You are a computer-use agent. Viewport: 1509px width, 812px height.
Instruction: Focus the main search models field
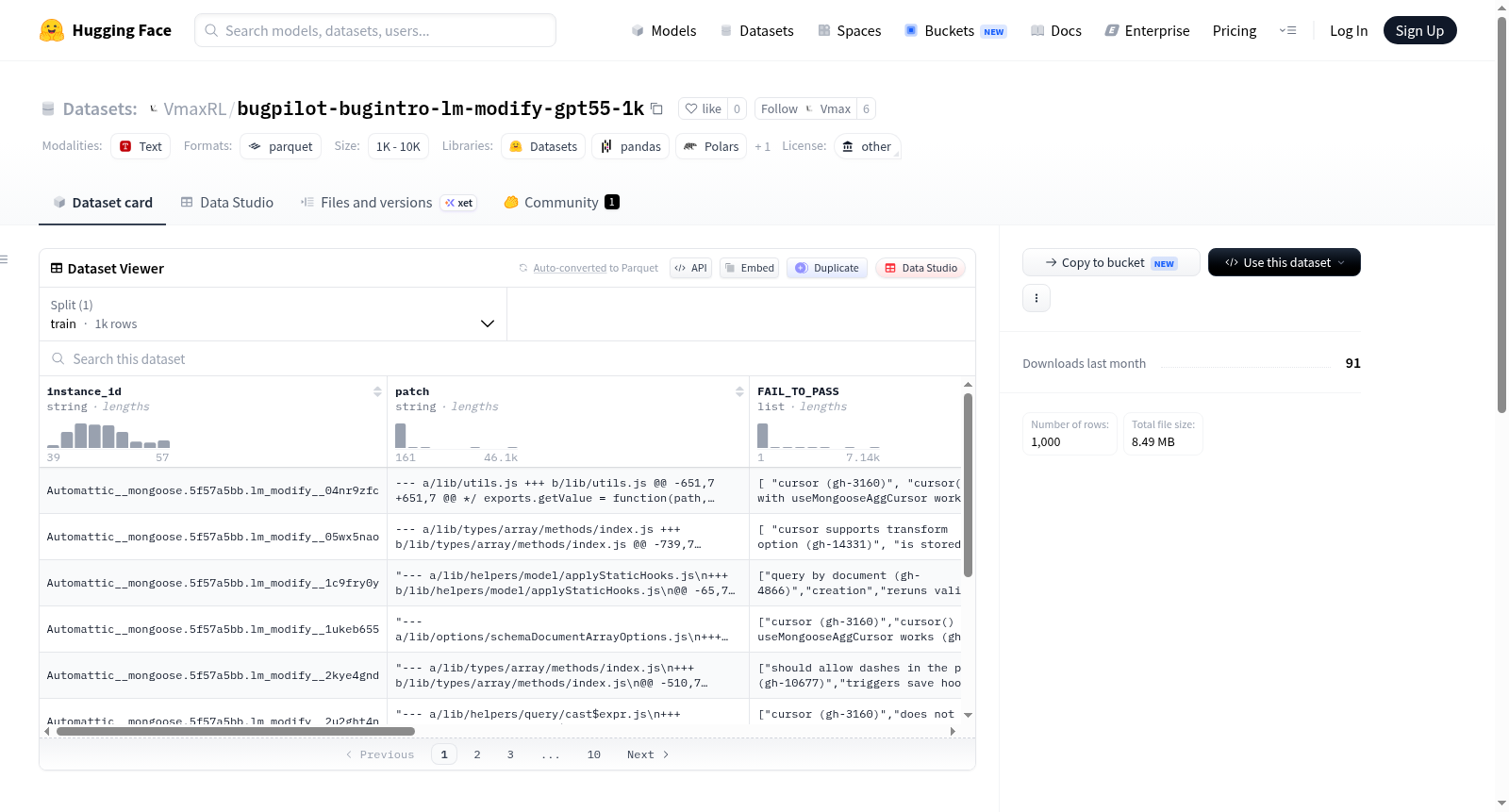(375, 30)
